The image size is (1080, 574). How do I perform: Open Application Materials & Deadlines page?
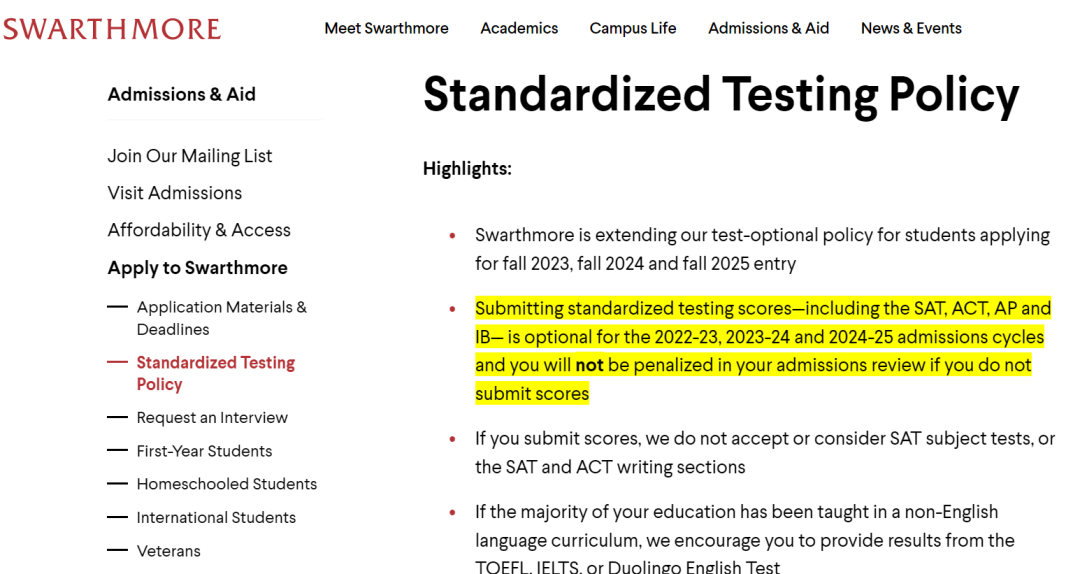pyautogui.click(x=222, y=318)
